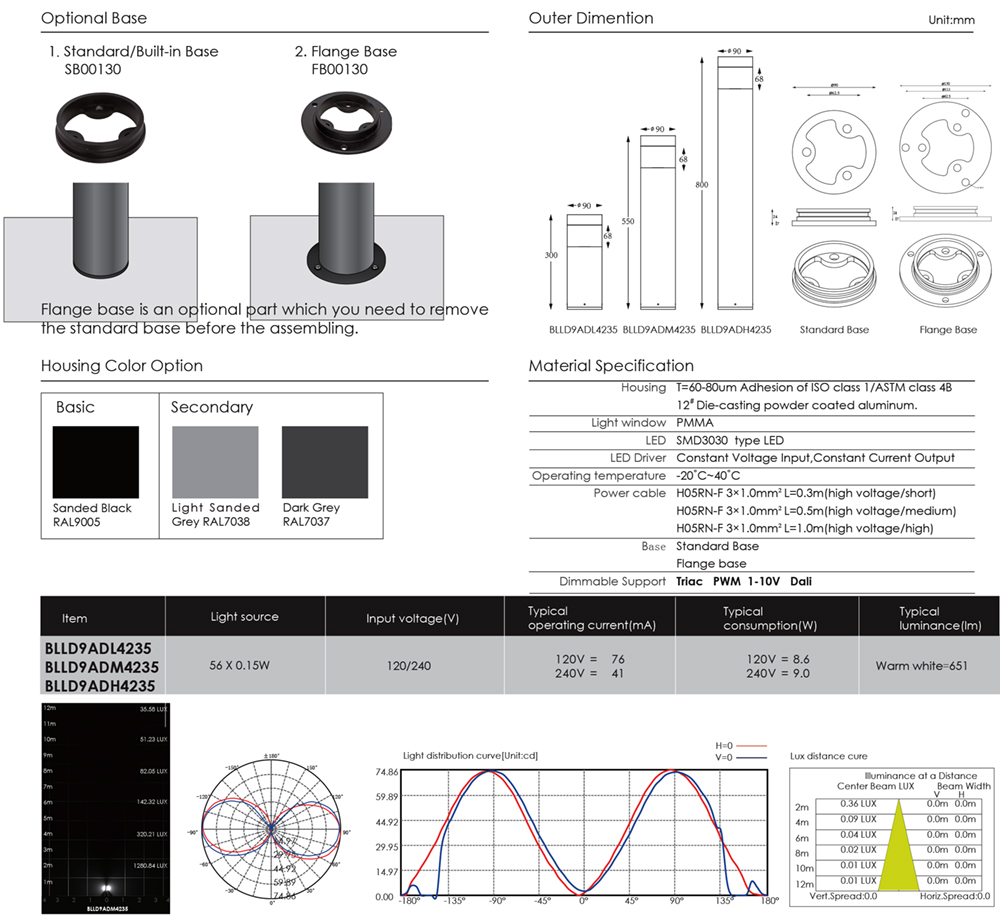Click the circular polar light distribution diagram
This screenshot has height=918, width=1000.
click(271, 830)
